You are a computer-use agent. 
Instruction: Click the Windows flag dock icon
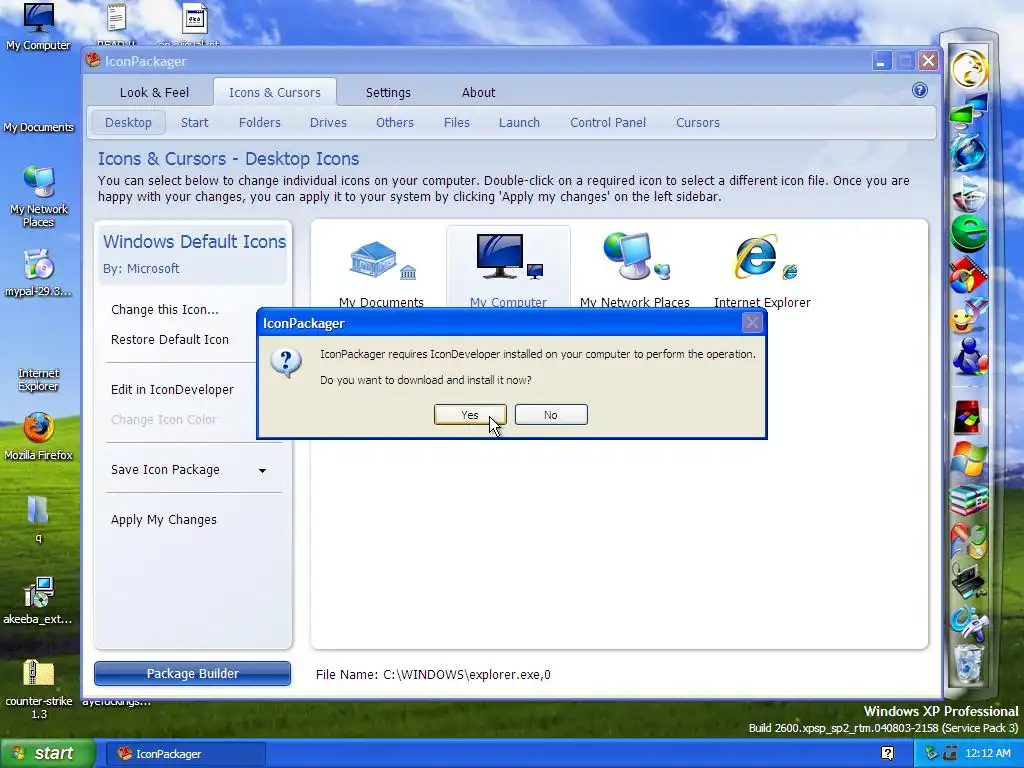click(x=968, y=459)
